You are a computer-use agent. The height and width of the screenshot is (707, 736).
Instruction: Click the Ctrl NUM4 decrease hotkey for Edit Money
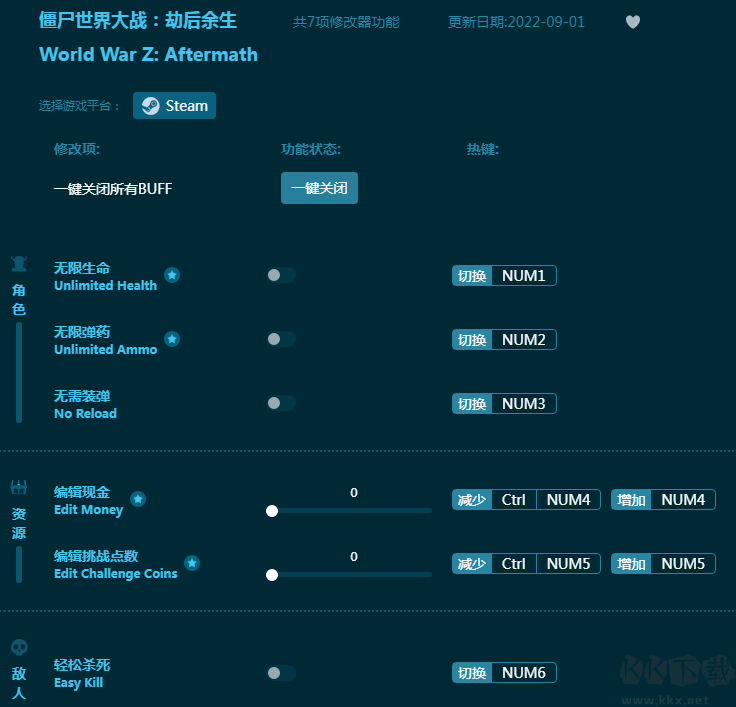tap(545, 500)
